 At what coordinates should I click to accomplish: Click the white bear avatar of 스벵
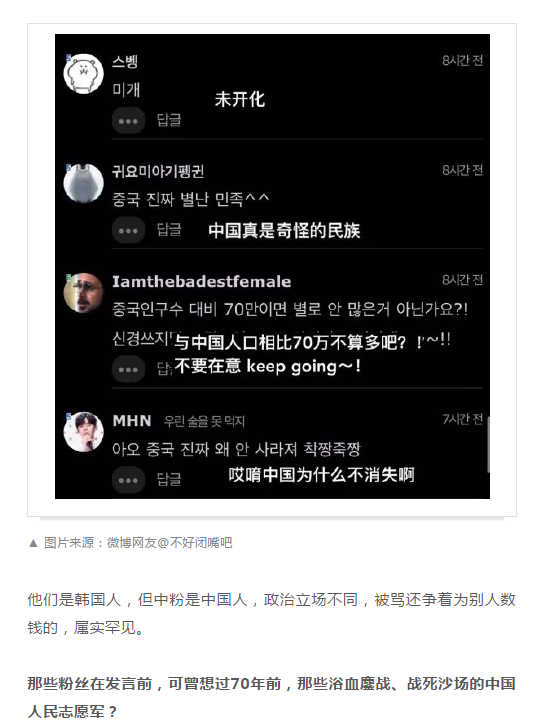tap(83, 74)
